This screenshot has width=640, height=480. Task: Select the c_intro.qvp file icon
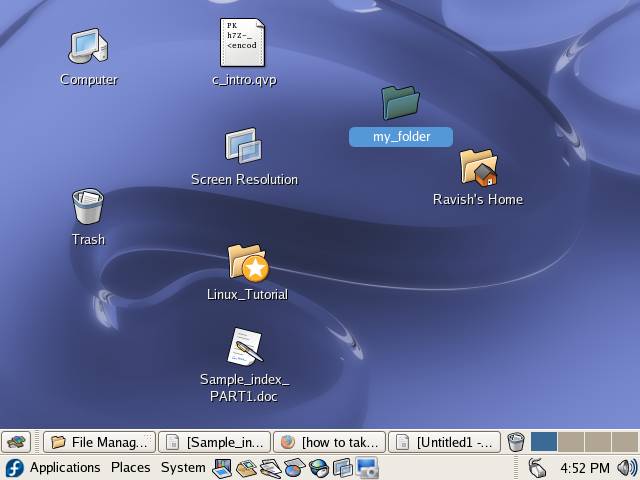243,43
